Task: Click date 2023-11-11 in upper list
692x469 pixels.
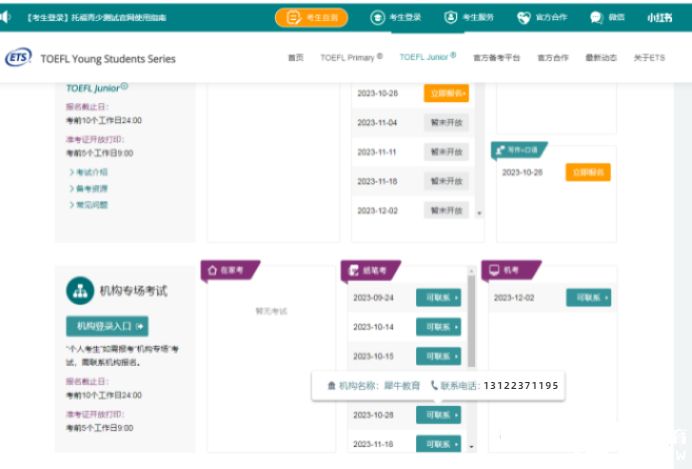Action: tap(376, 152)
